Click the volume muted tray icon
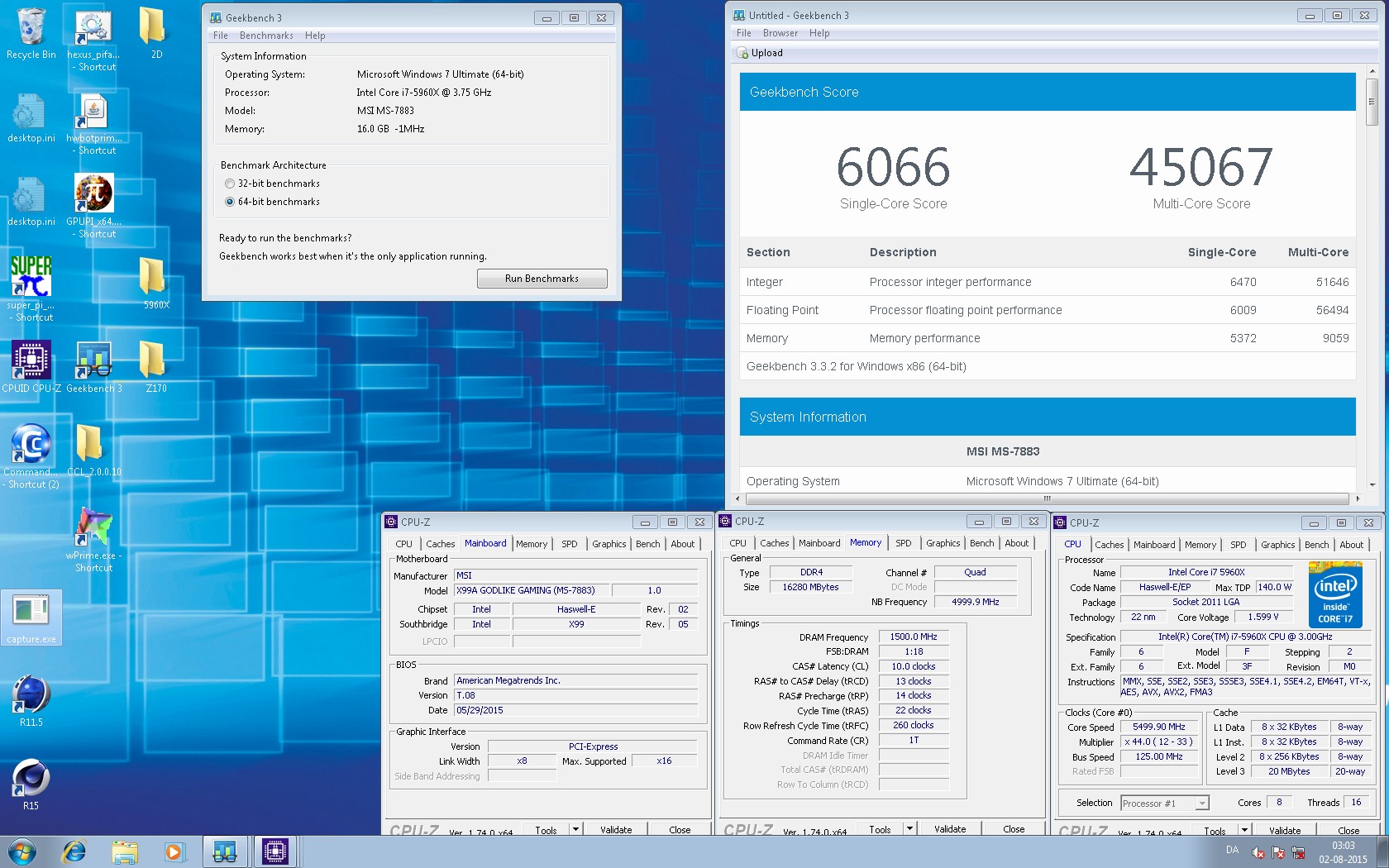Image resolution: width=1389 pixels, height=868 pixels. click(1258, 852)
